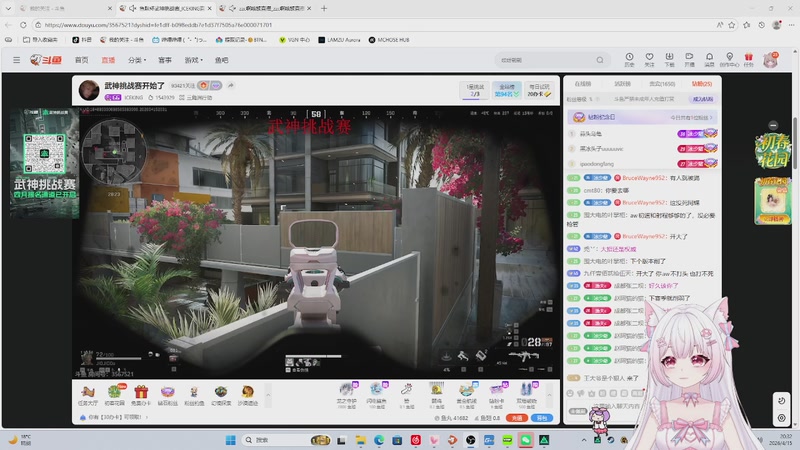Expand the activity icons list arrow
This screenshot has height=450, width=800.
268,395
